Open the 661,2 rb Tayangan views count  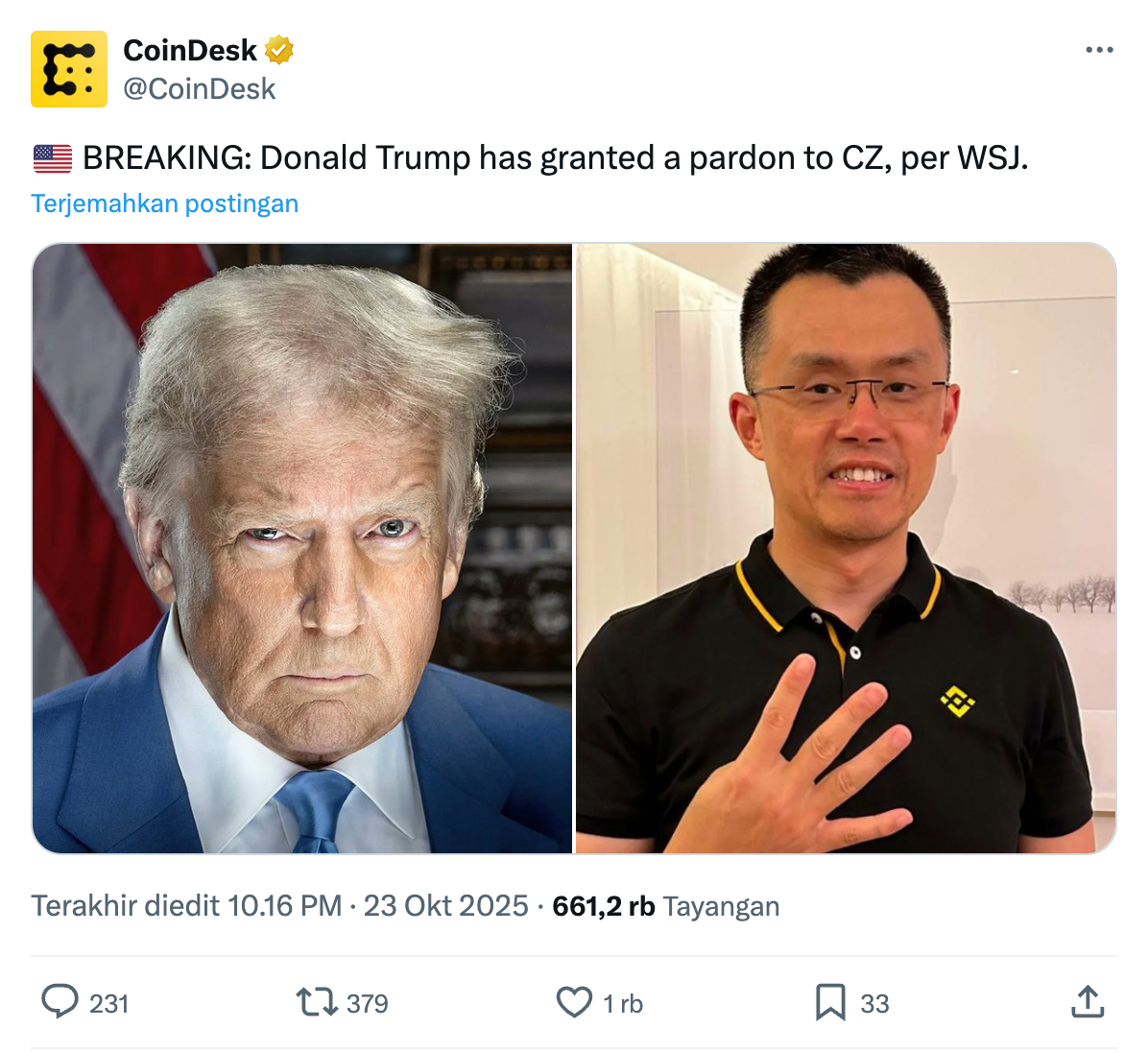coord(665,906)
